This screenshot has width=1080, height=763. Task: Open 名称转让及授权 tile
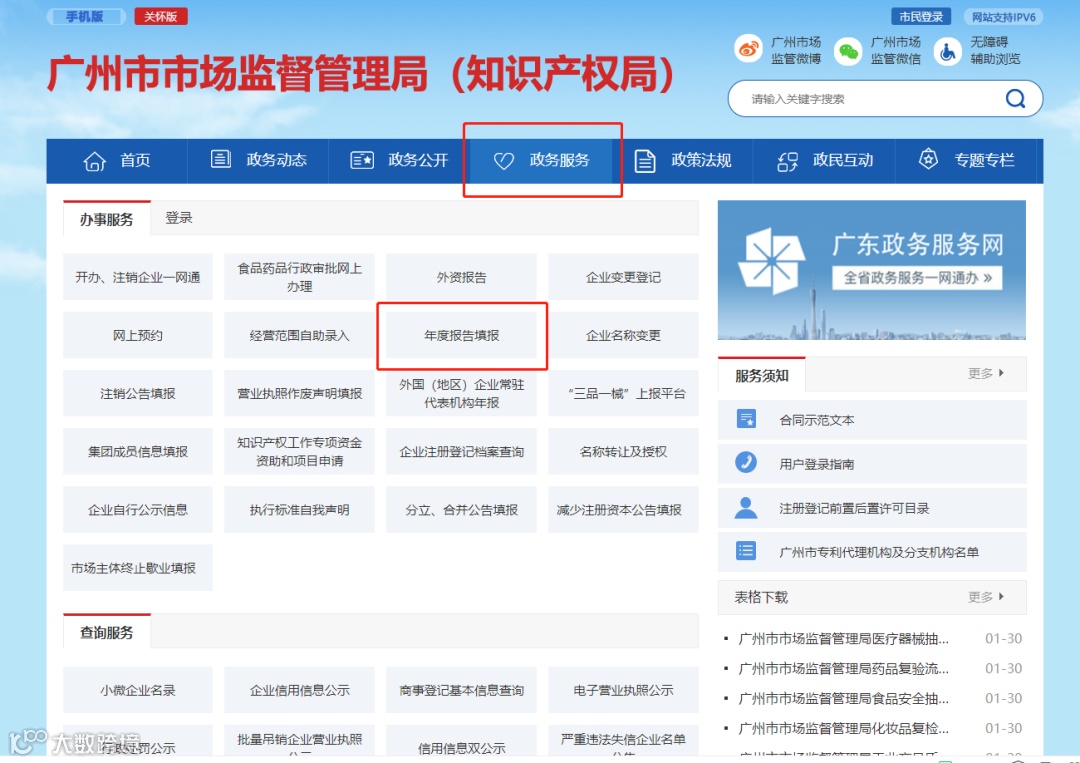pyautogui.click(x=623, y=452)
